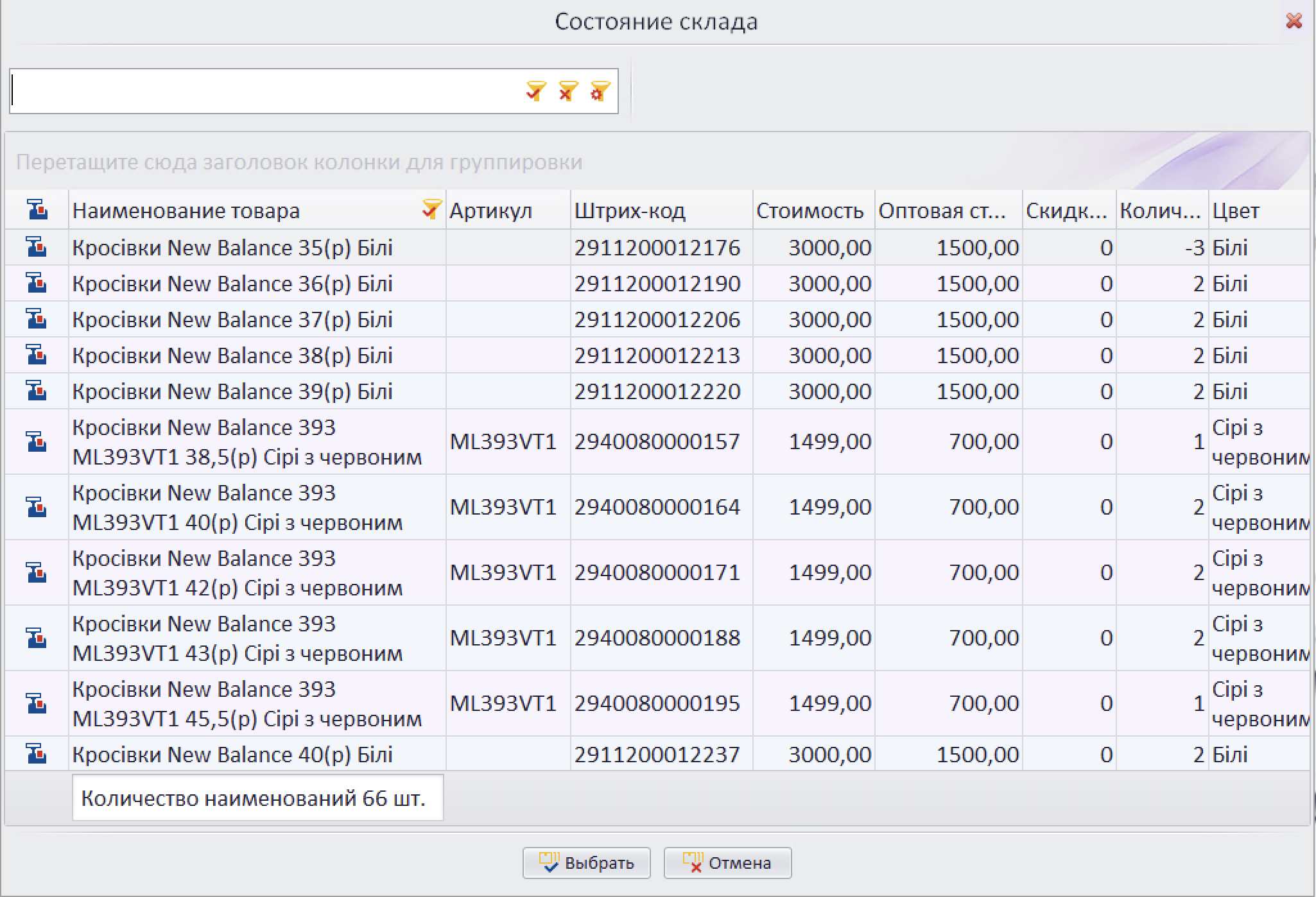Select product name Кросівки New Balance 36(р) Білі
The image size is (1316, 897).
tap(232, 284)
